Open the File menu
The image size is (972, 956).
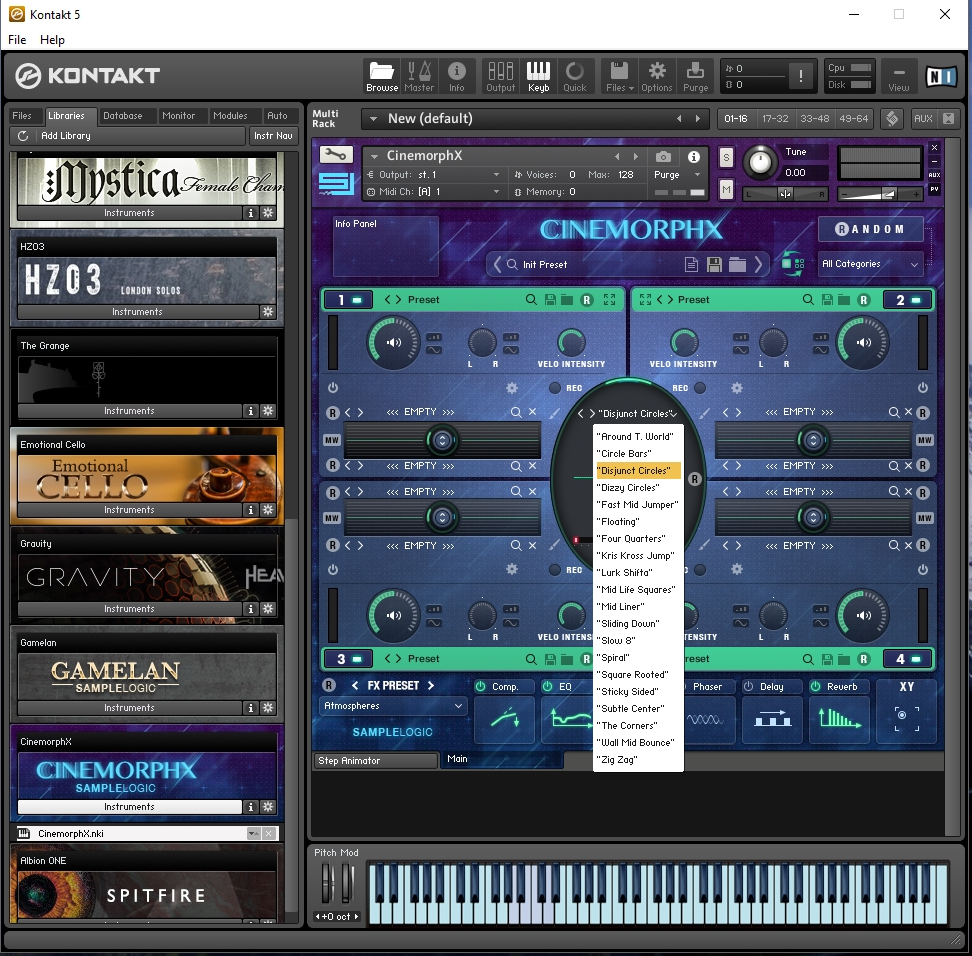pyautogui.click(x=17, y=40)
